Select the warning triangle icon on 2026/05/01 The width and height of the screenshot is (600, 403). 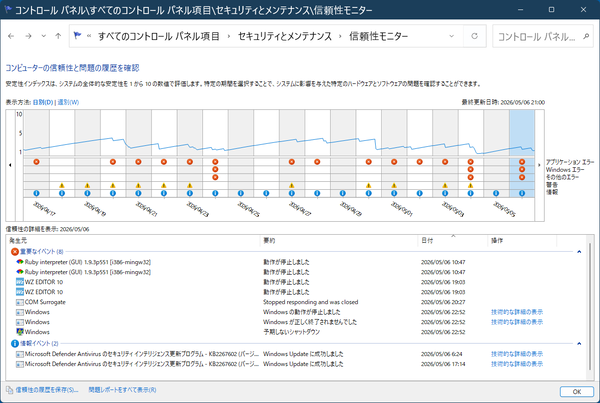pyautogui.click(x=394, y=186)
